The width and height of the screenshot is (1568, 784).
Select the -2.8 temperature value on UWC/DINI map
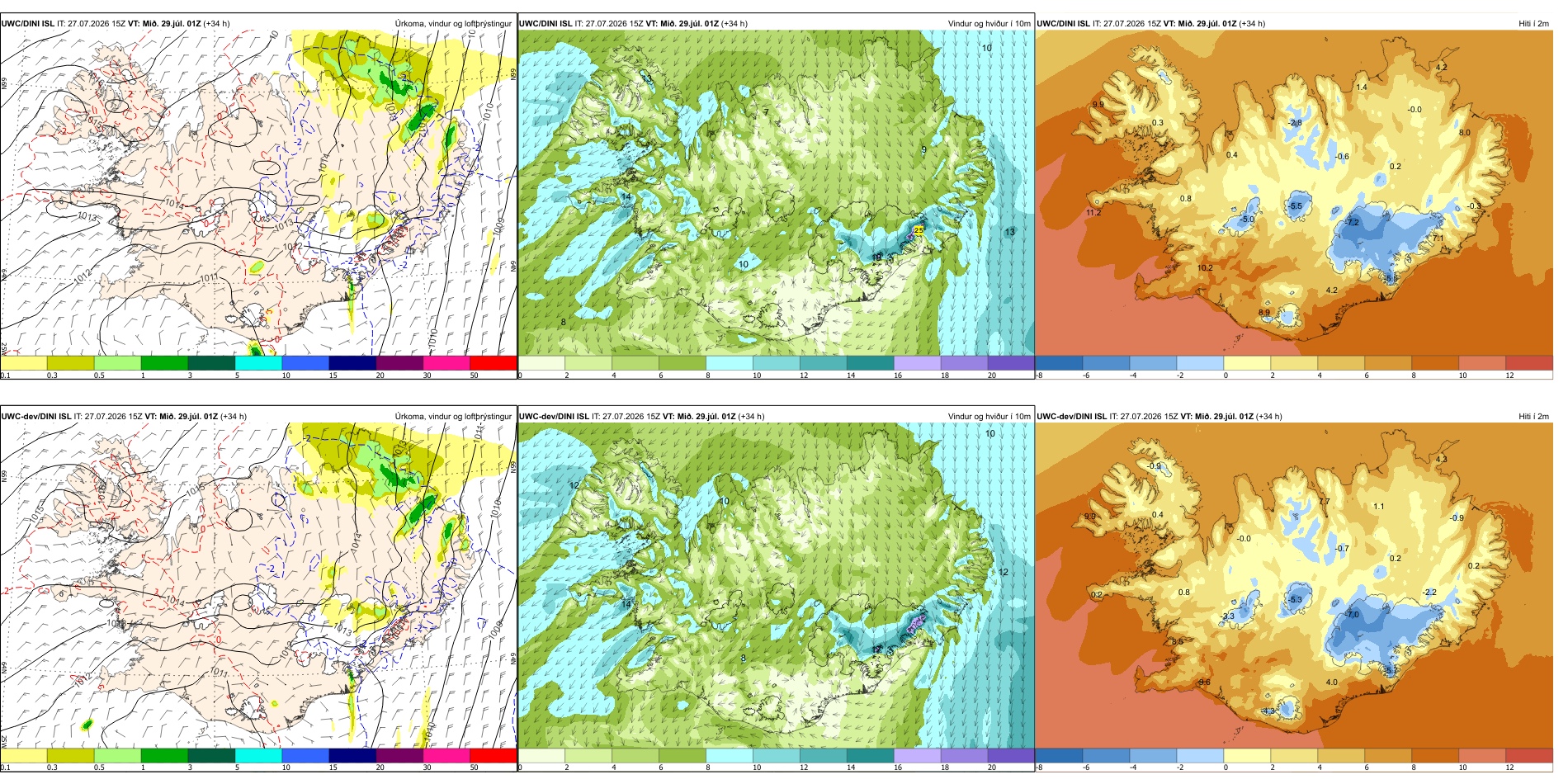pyautogui.click(x=1296, y=123)
